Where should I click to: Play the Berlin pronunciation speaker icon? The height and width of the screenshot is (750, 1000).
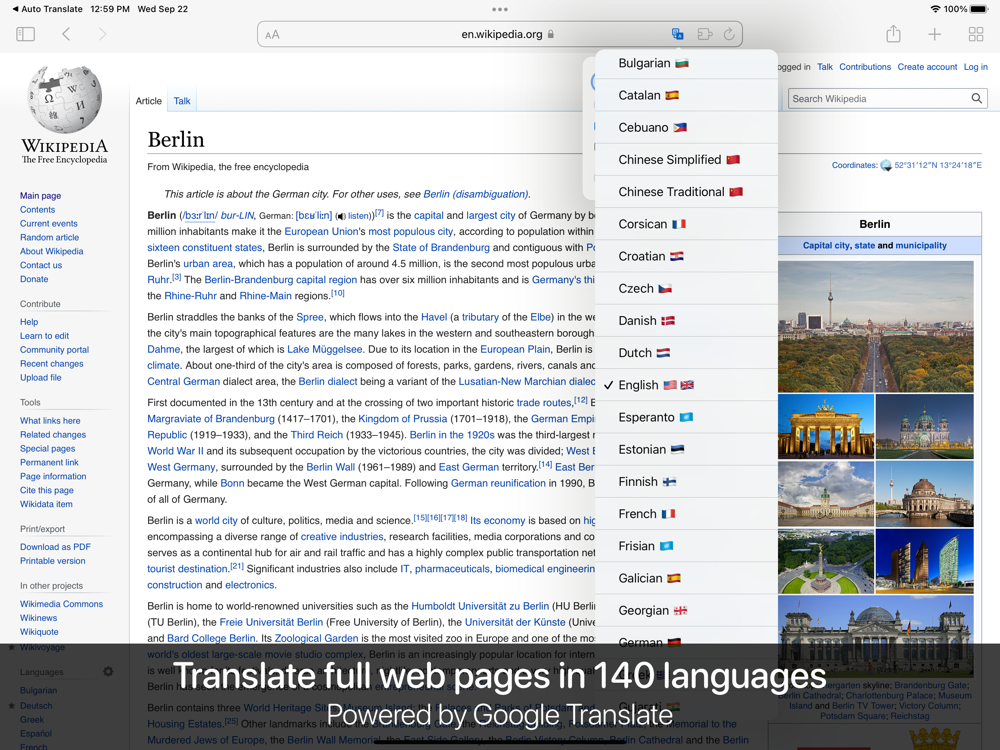(341, 216)
